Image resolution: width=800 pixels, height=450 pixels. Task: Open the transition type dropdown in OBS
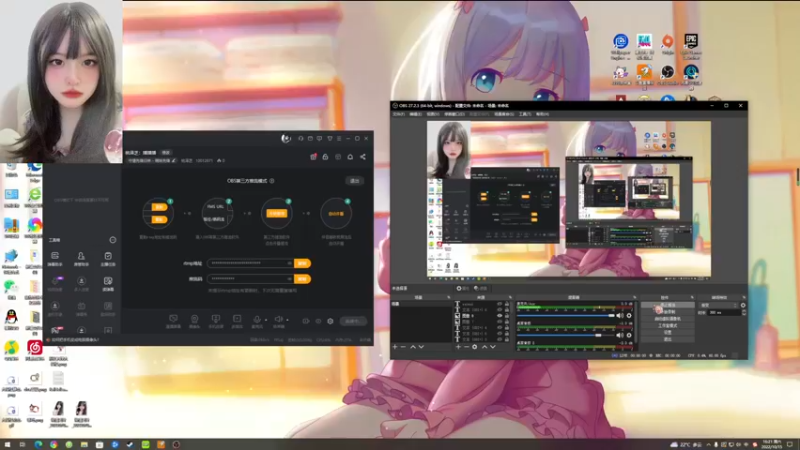point(719,305)
